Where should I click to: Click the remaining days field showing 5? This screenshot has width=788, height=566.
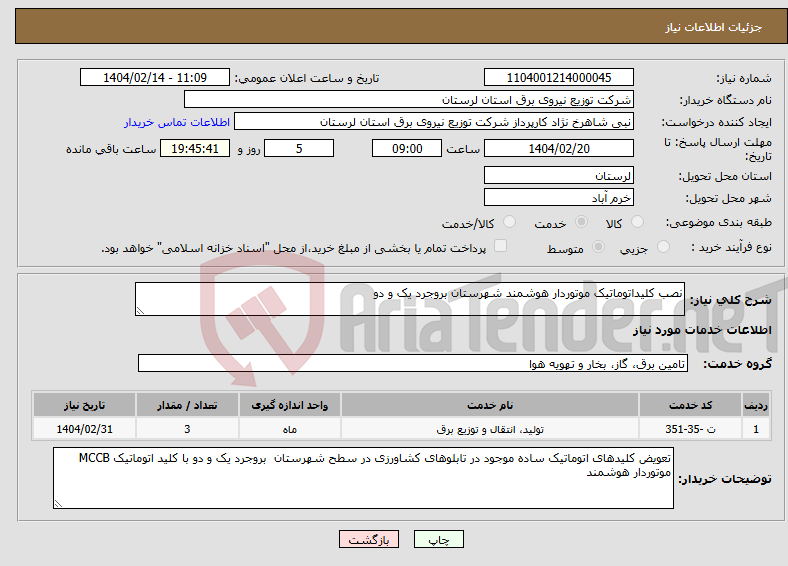tap(299, 148)
